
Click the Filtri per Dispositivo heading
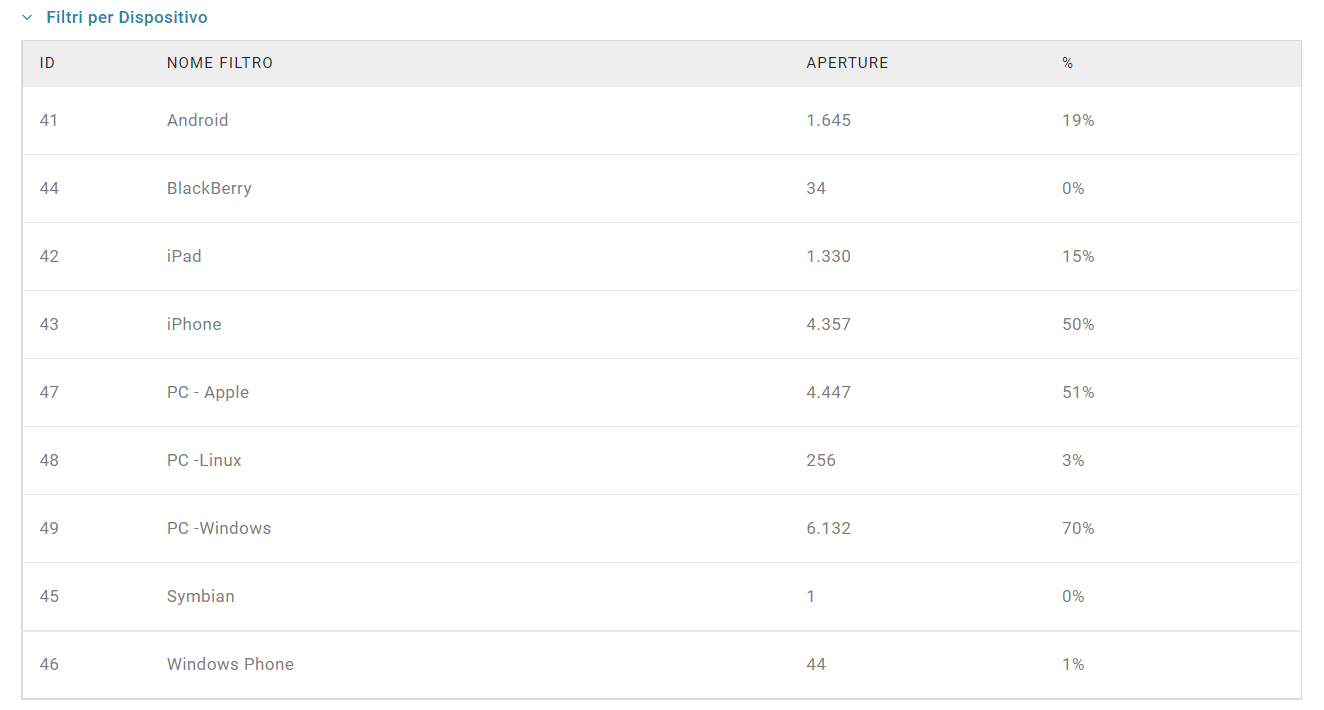(127, 18)
